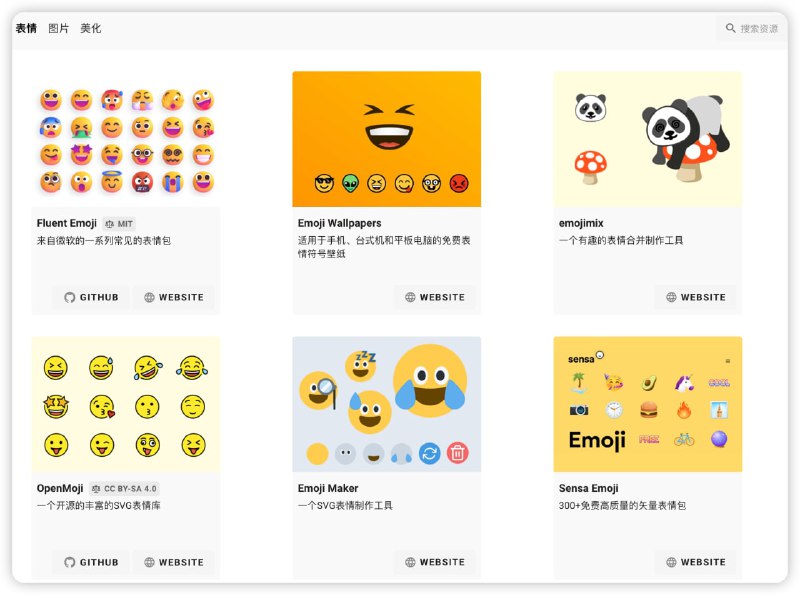
Task: Switch to the 表情 tab
Action: click(26, 29)
